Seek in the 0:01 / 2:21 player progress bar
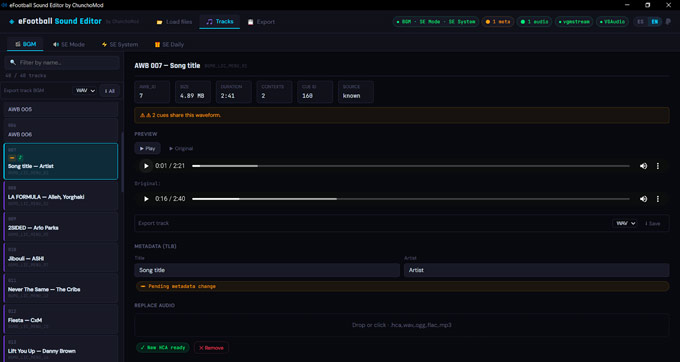Screen dimensions: 680x362 [x=411, y=166]
